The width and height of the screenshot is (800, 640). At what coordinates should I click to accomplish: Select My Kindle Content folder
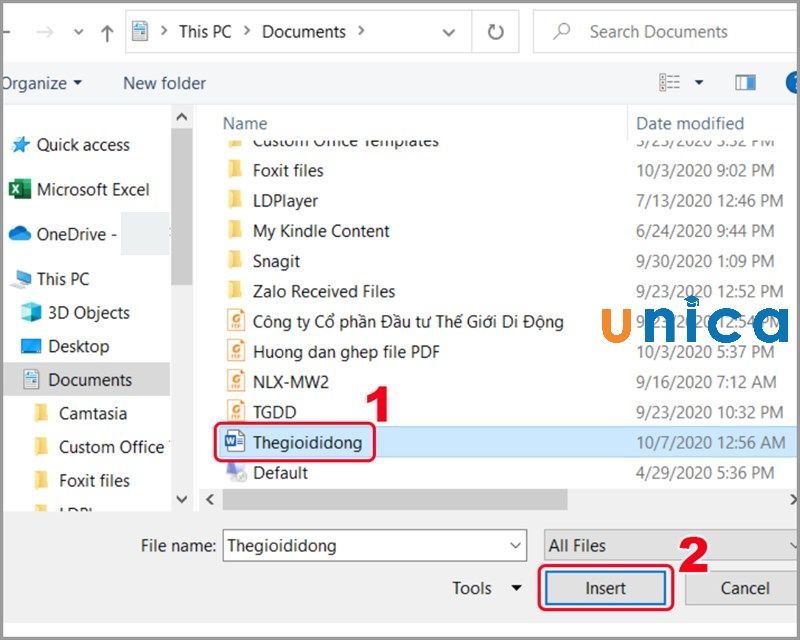click(321, 231)
